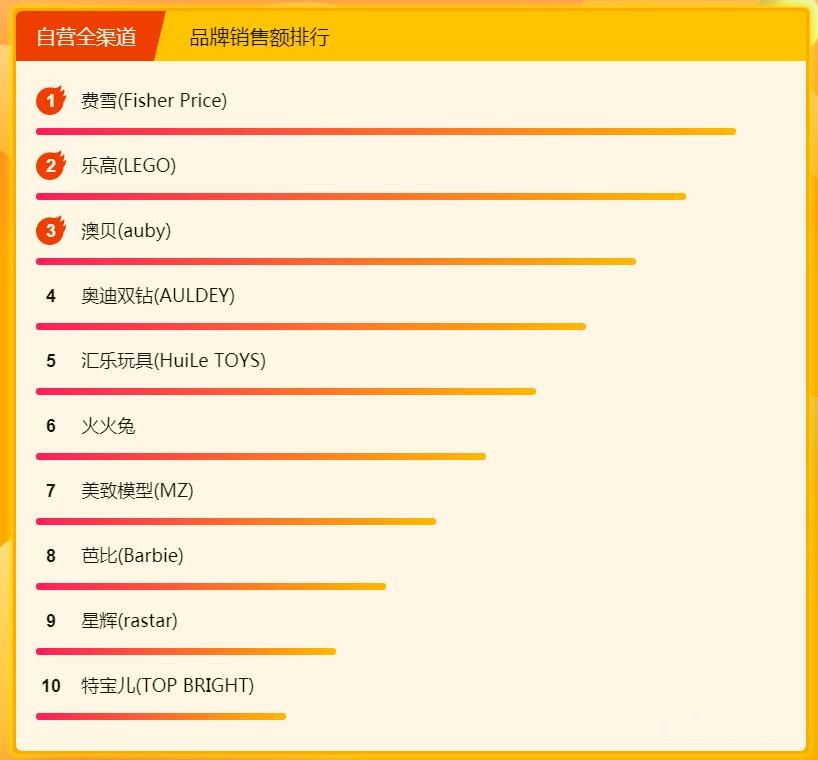This screenshot has height=760, width=818.
Task: Click the Fisher Price sales bar
Action: click(385, 131)
